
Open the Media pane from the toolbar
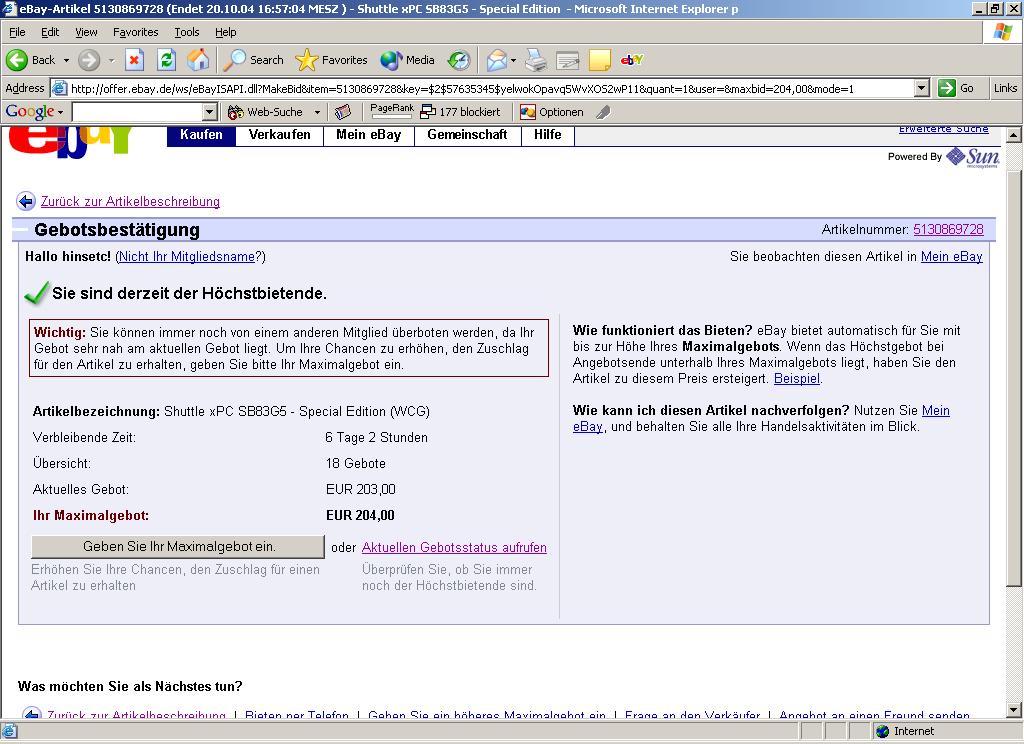(408, 60)
